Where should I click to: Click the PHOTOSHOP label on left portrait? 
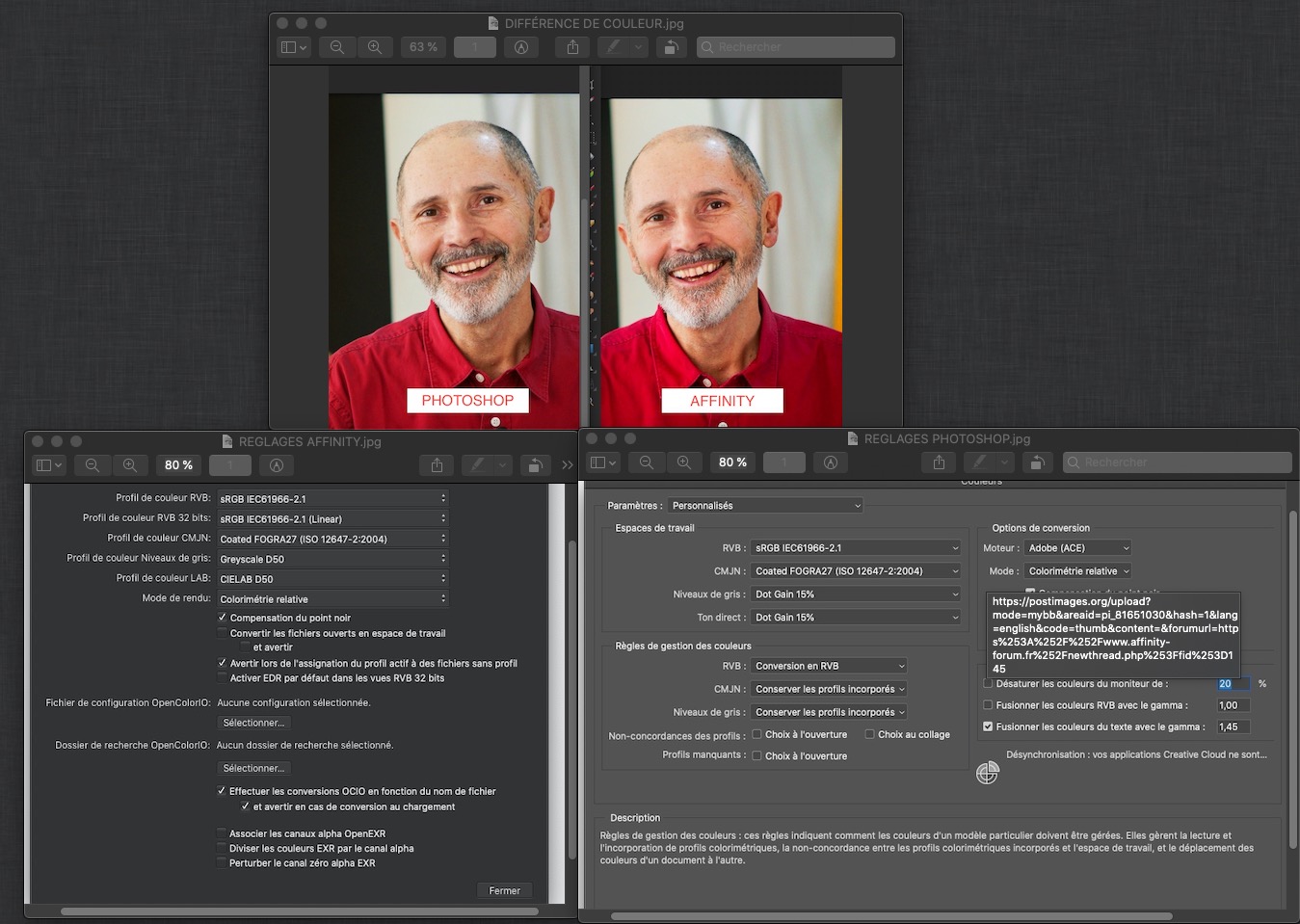click(467, 401)
